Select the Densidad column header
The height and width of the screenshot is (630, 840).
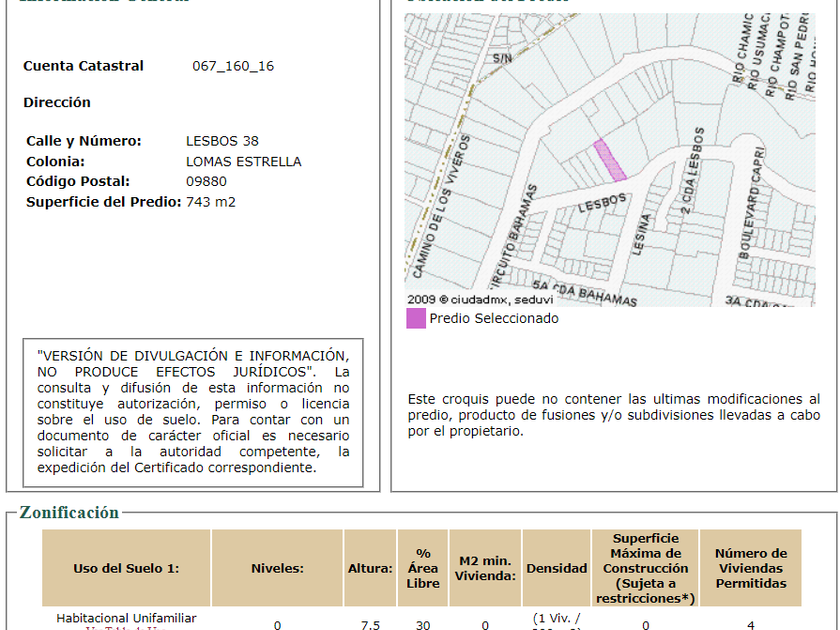556,568
